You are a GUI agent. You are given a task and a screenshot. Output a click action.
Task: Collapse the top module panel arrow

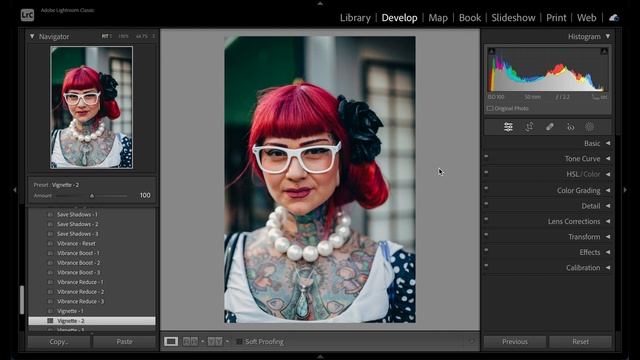click(320, 3)
